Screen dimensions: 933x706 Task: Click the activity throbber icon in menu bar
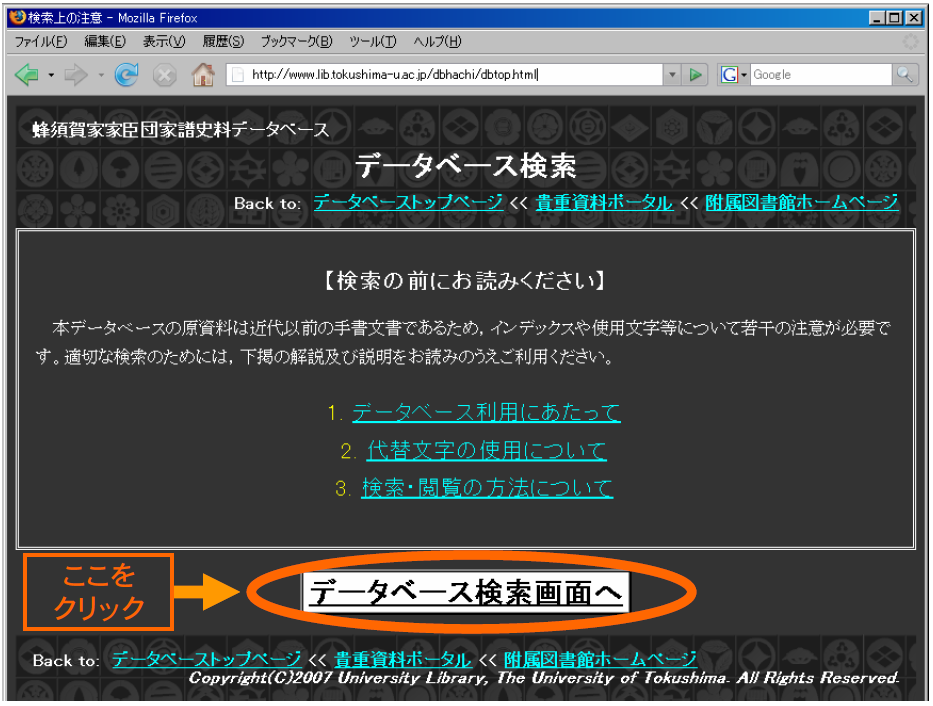[x=910, y=42]
